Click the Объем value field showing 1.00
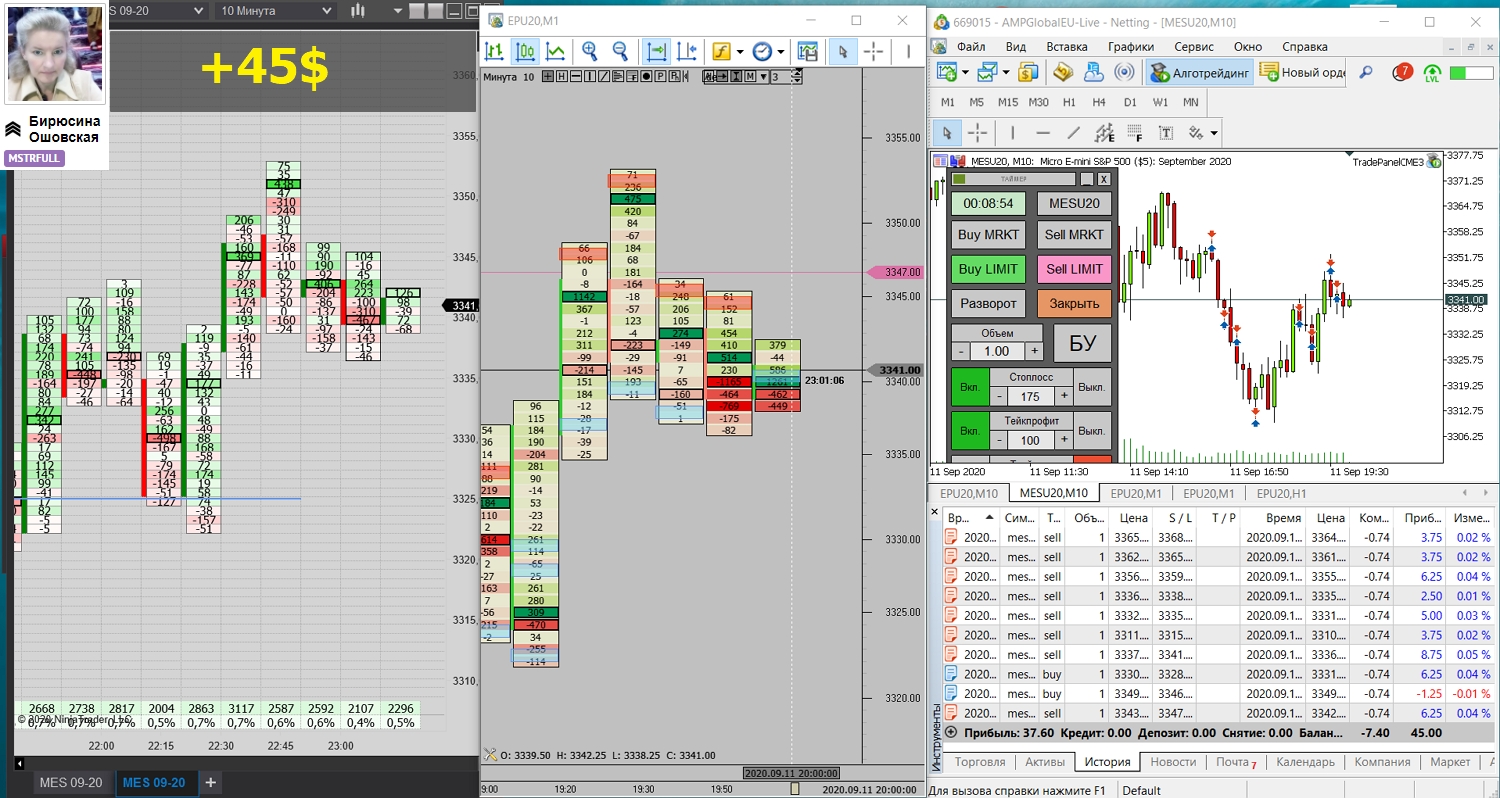Screen dimensions: 1500x798 pyautogui.click(x=997, y=351)
